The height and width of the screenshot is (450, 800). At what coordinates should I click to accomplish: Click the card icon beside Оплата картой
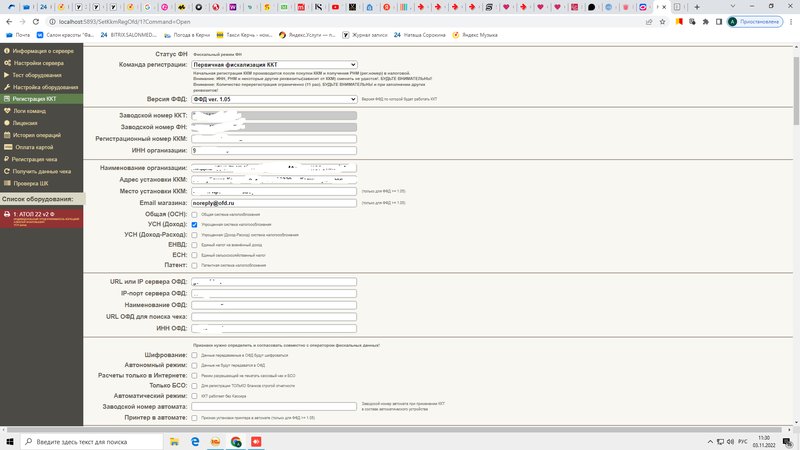[8, 147]
